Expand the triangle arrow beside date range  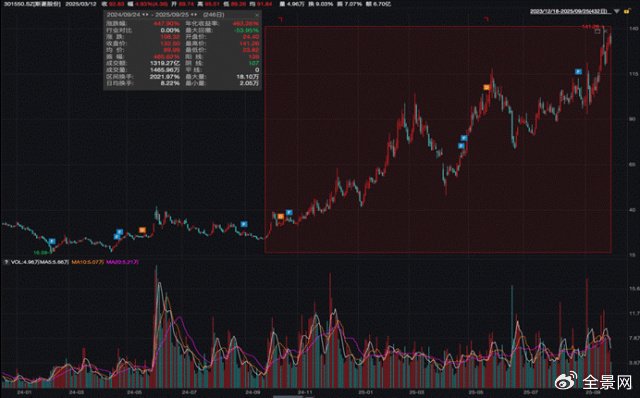[617, 11]
